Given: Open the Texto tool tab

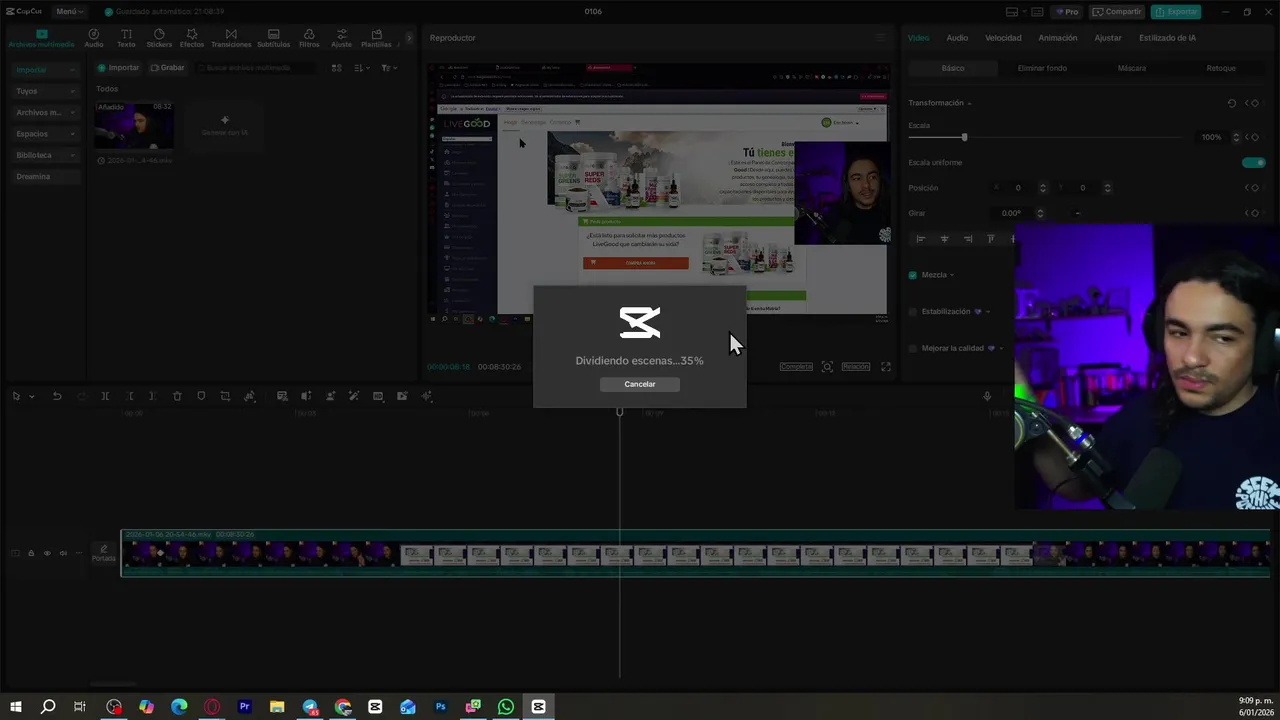Looking at the screenshot, I should click(x=126, y=38).
